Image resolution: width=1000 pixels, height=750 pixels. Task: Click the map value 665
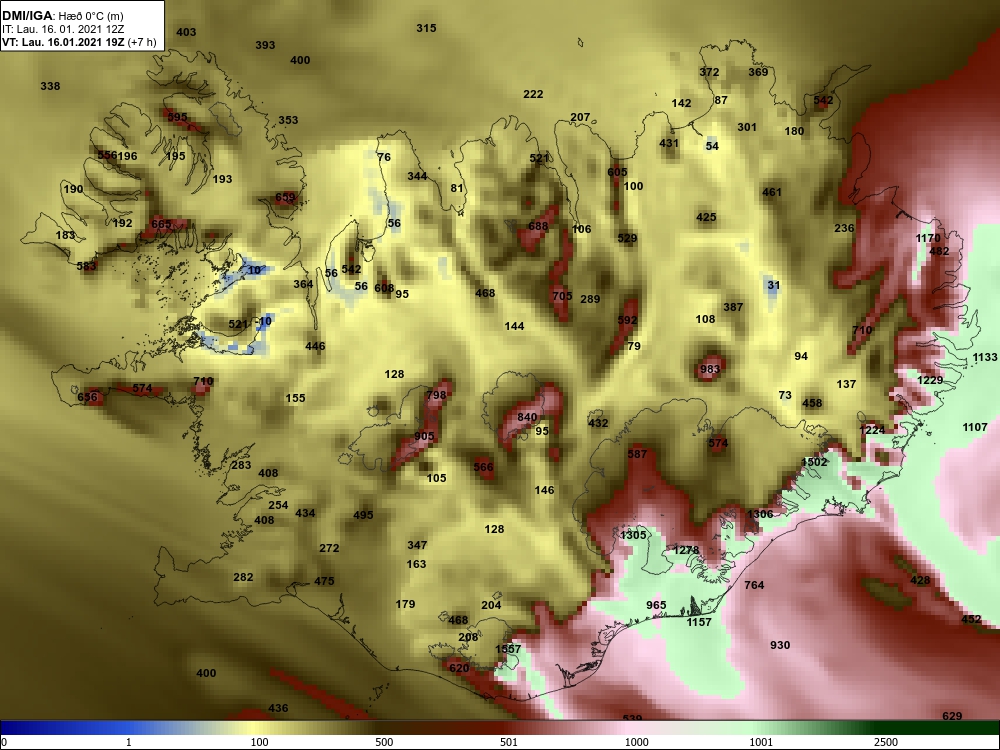(x=161, y=224)
